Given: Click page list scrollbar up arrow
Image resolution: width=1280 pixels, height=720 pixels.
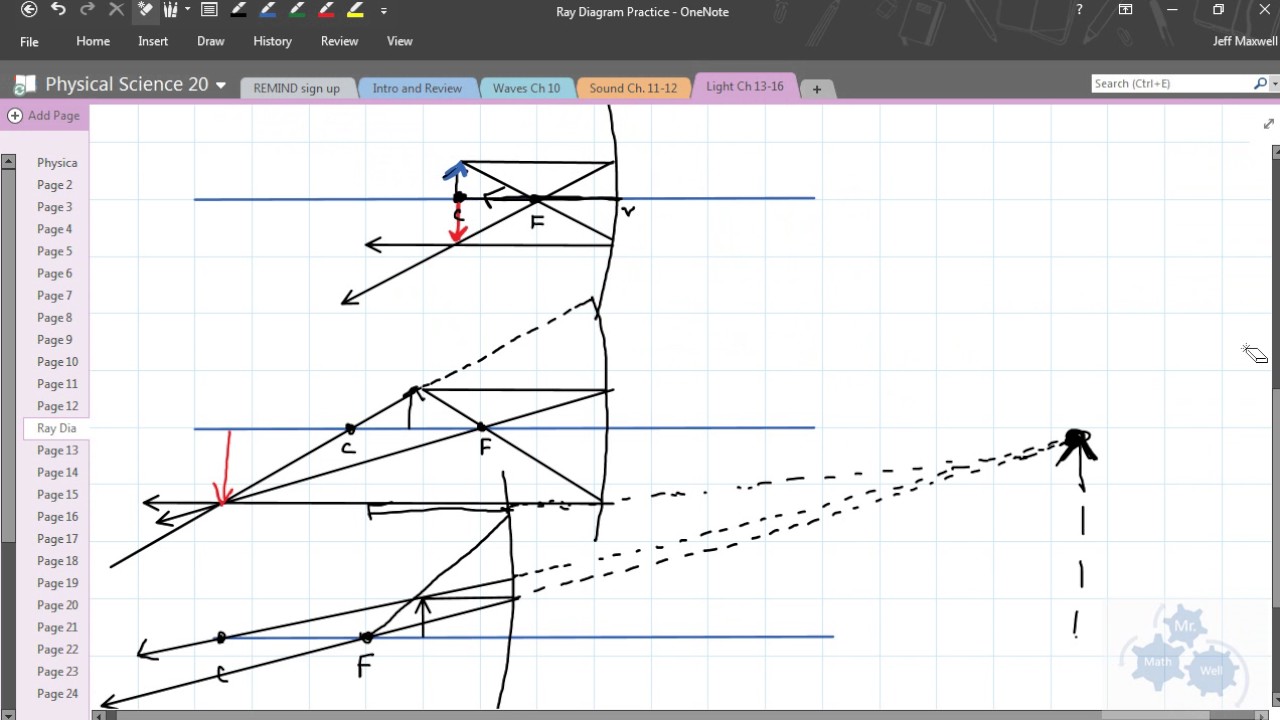Looking at the screenshot, I should 8,161.
